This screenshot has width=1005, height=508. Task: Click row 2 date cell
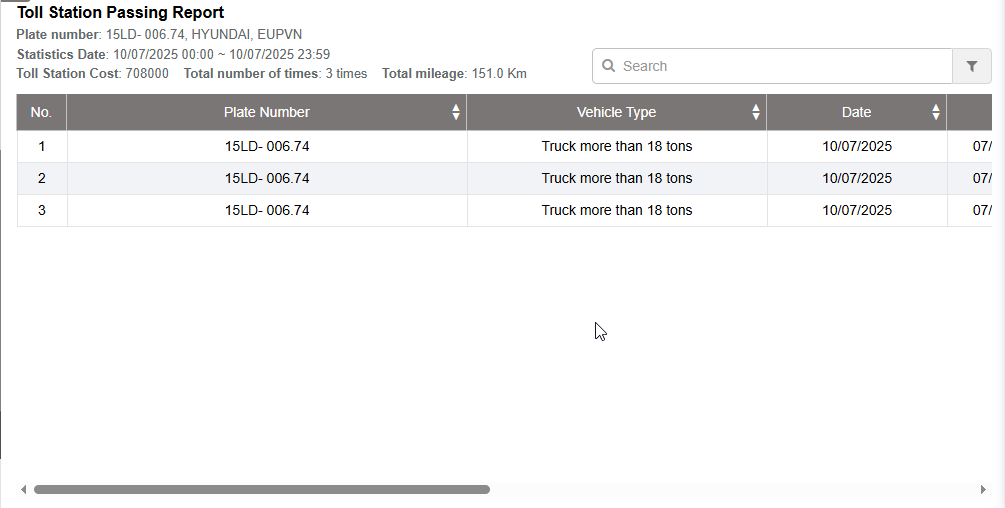coord(856,178)
